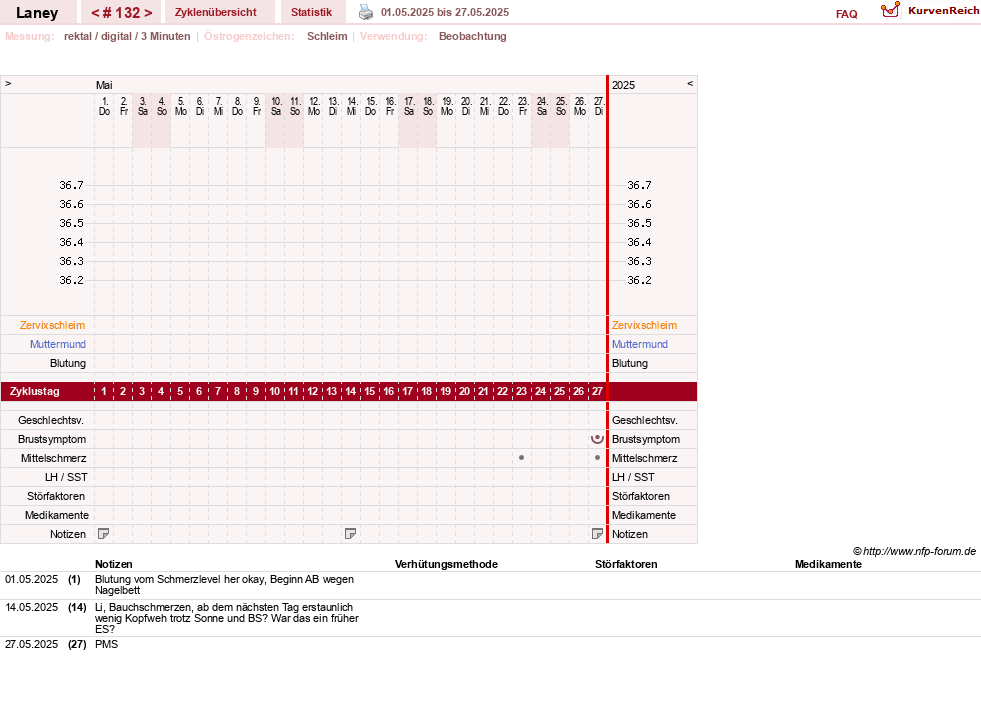981x706 pixels.
Task: Click right Zervixschleim label
Action: 644,325
